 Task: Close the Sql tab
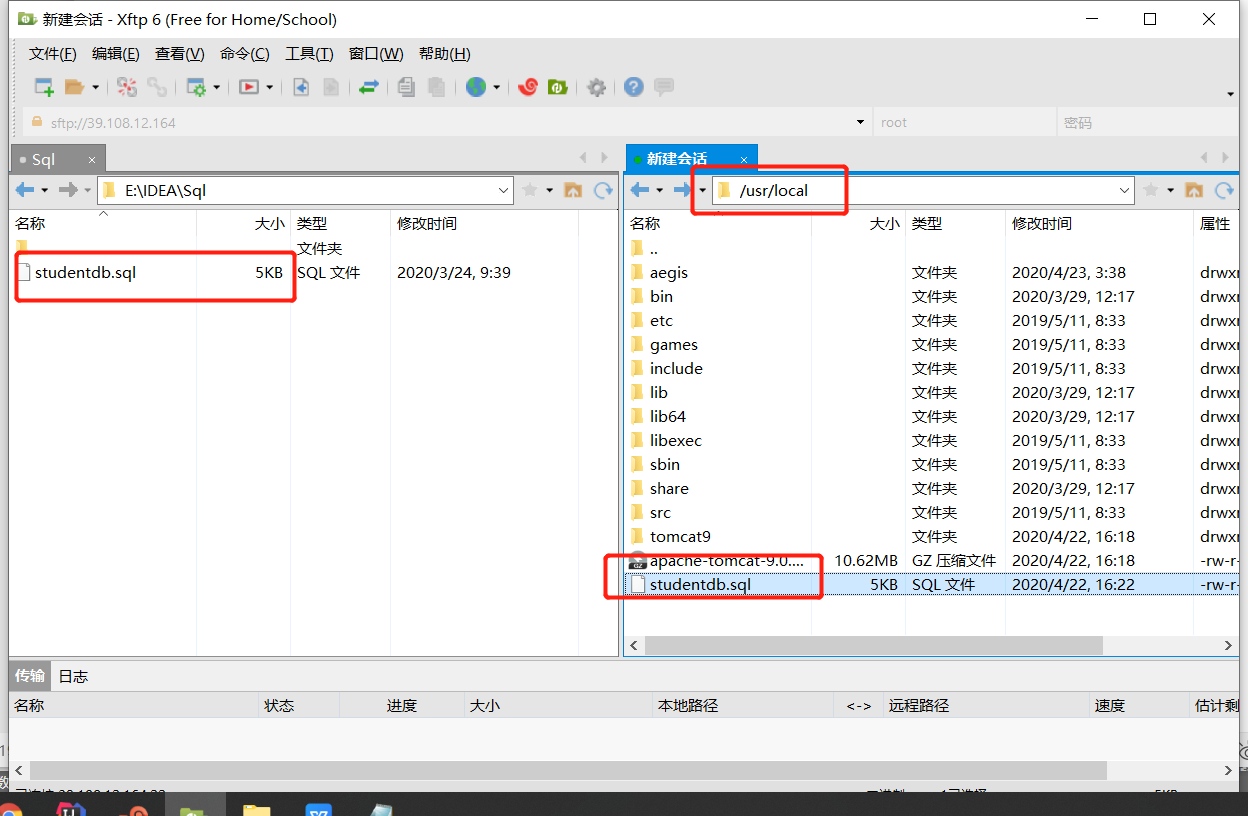pos(92,160)
